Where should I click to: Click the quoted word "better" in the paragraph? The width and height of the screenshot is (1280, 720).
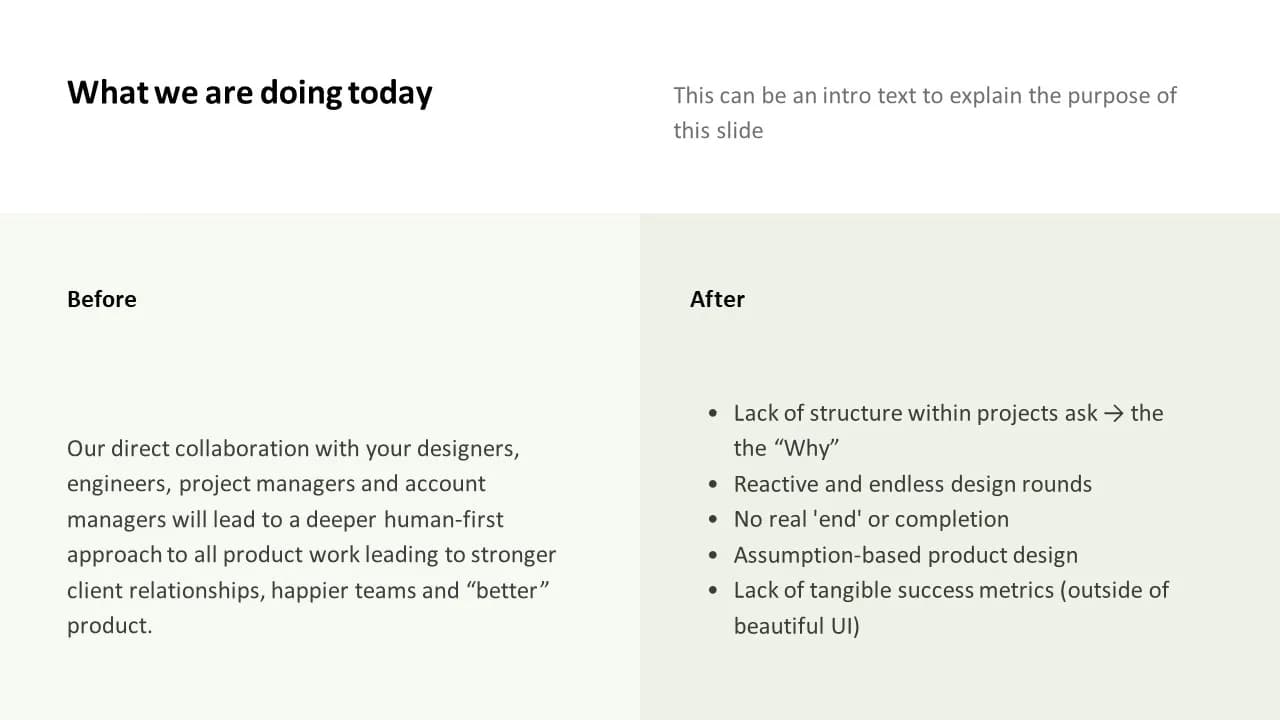click(x=508, y=590)
